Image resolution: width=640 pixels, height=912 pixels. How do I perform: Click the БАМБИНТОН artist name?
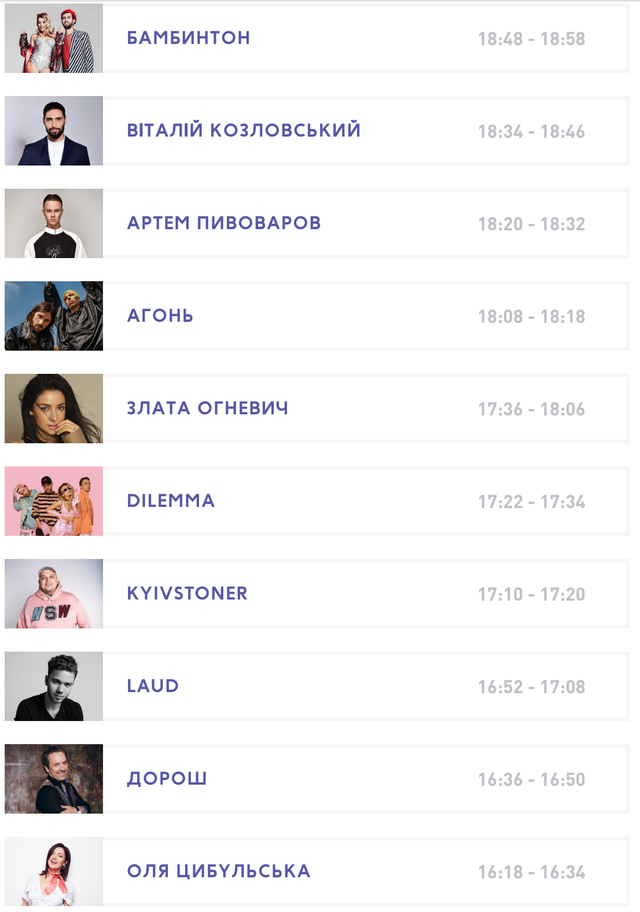188,38
